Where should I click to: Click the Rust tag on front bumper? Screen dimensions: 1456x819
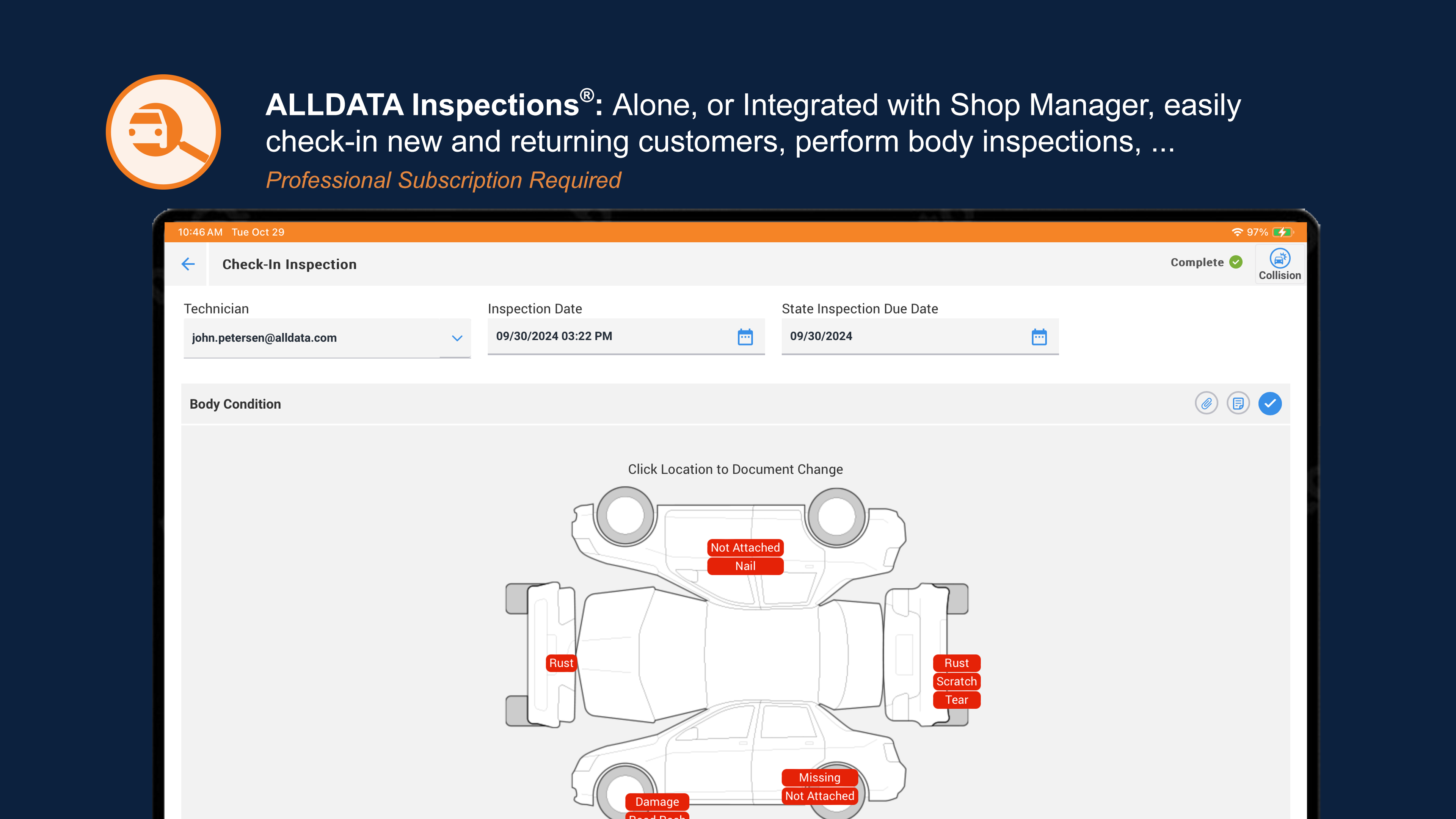click(561, 662)
